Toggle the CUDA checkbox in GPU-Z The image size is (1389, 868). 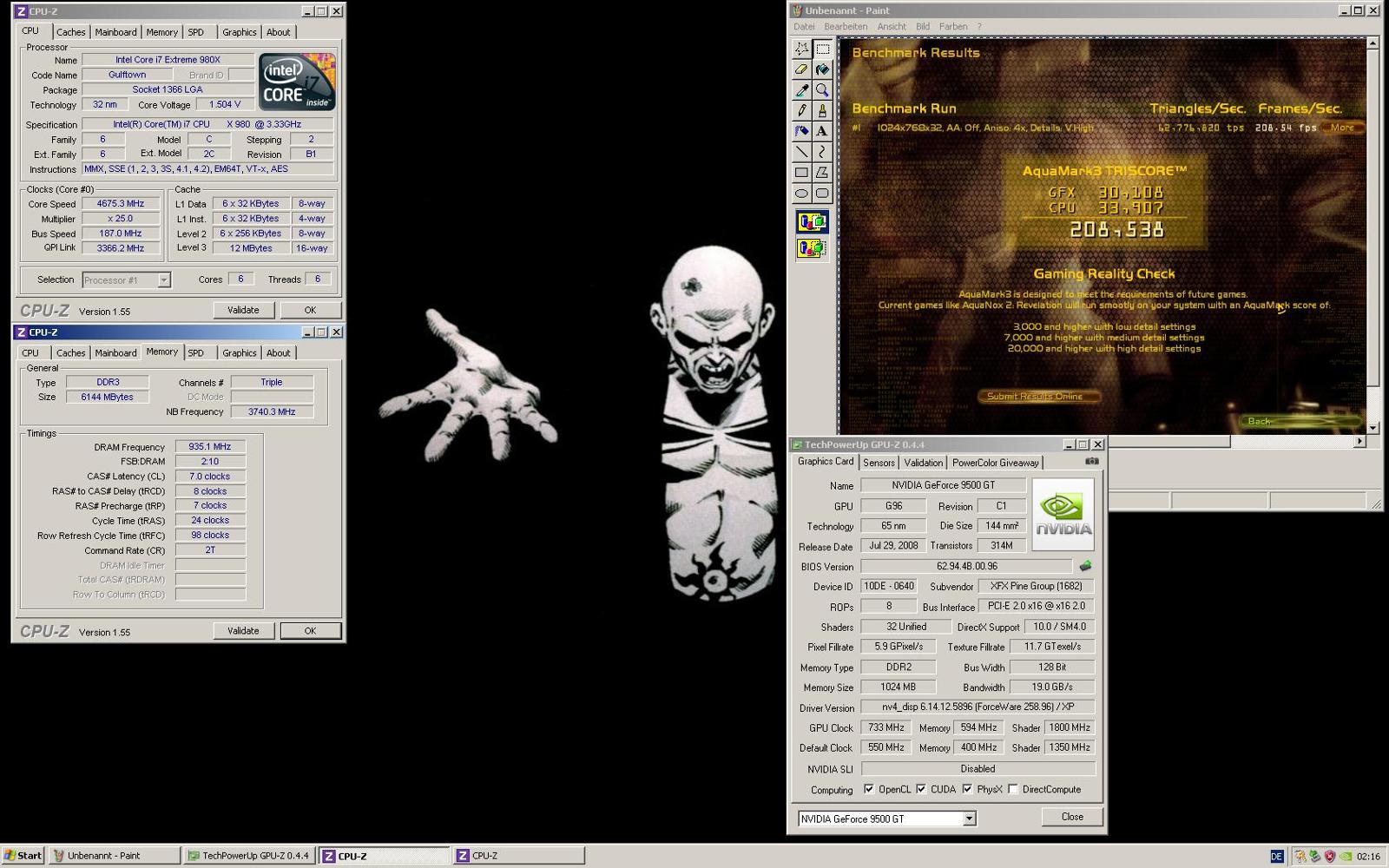[x=921, y=789]
